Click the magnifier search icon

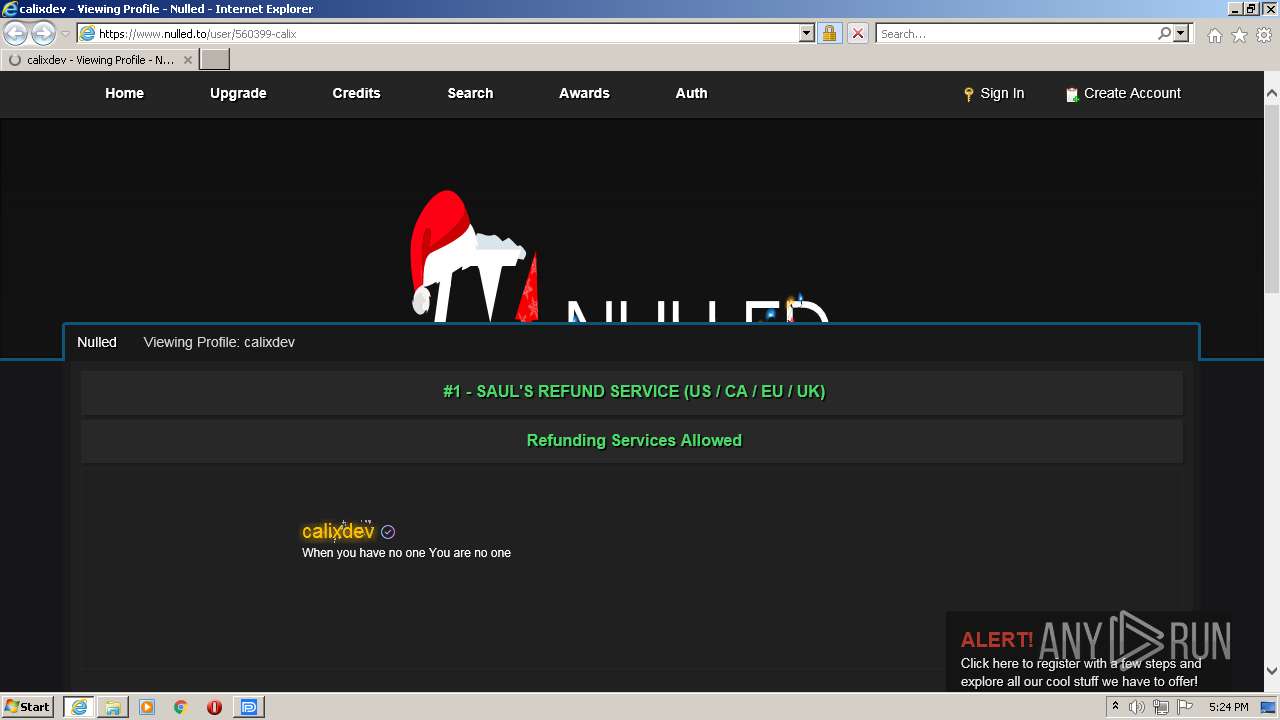coord(1164,33)
